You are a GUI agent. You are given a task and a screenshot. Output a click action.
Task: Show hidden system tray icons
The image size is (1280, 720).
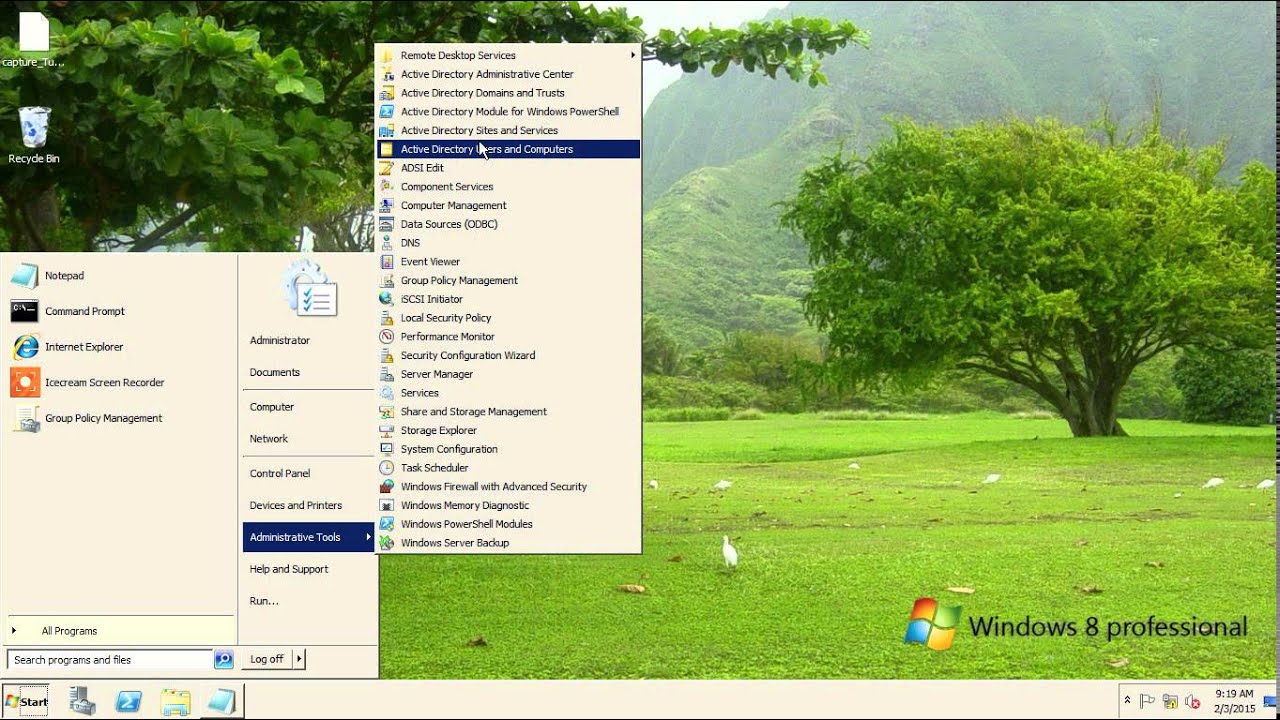coord(1128,701)
